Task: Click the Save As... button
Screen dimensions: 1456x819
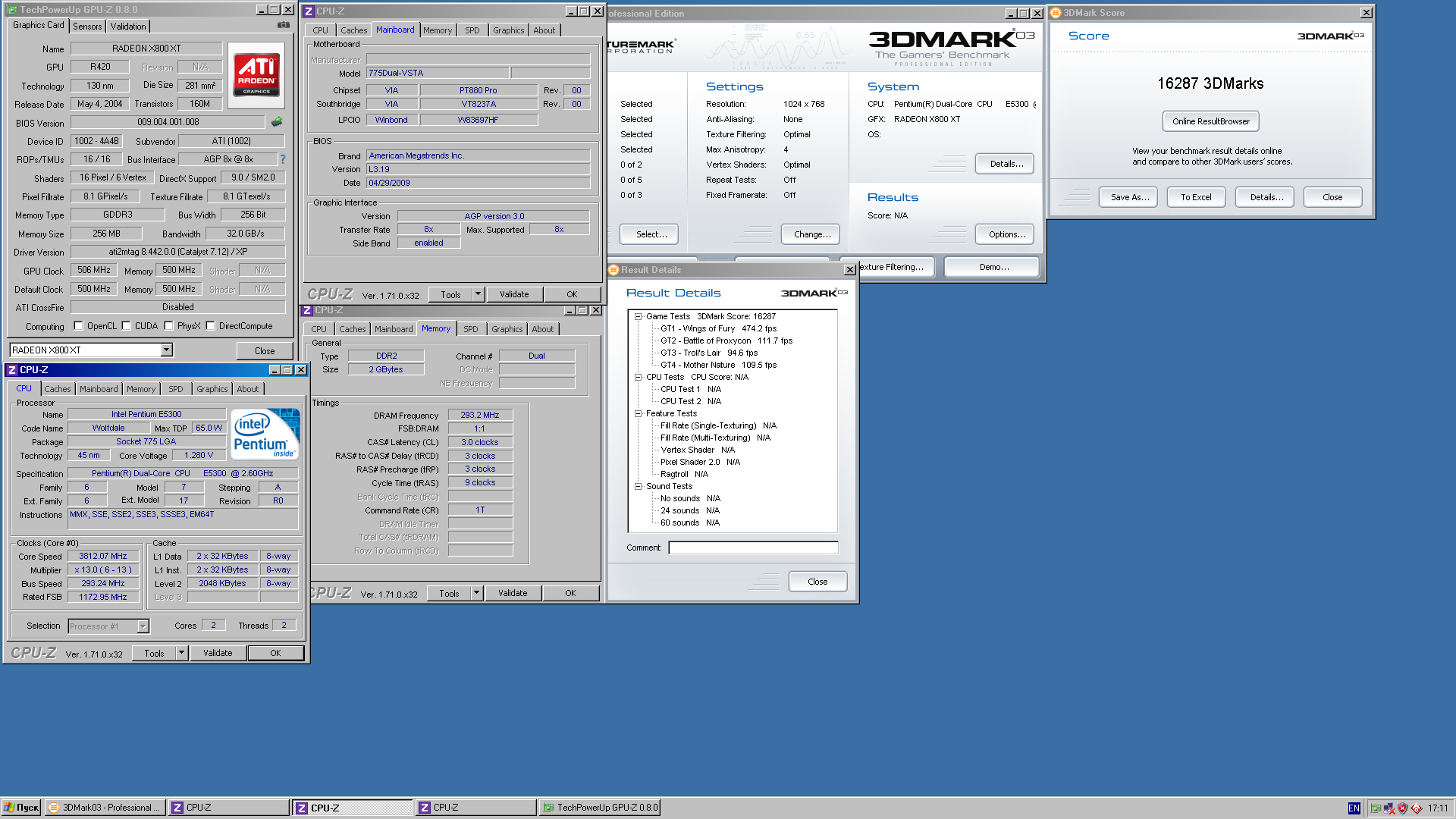Action: (x=1130, y=197)
